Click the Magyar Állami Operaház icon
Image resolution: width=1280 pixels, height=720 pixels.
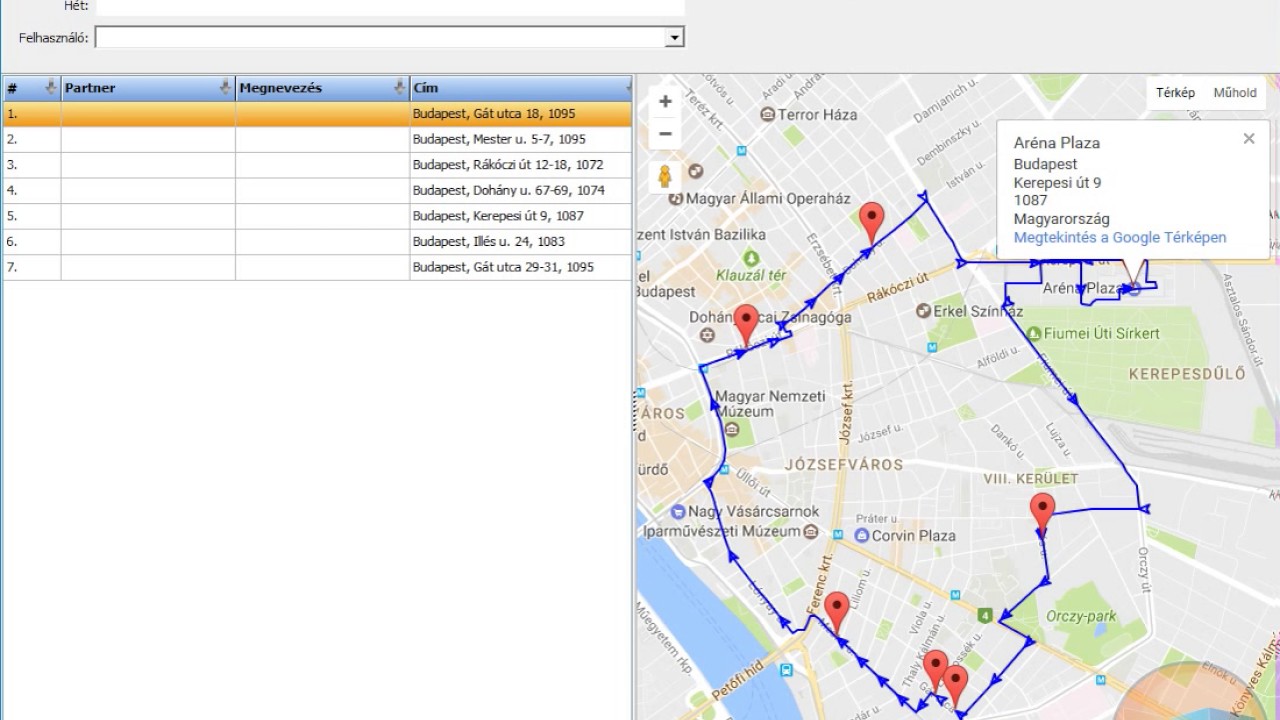coord(676,198)
